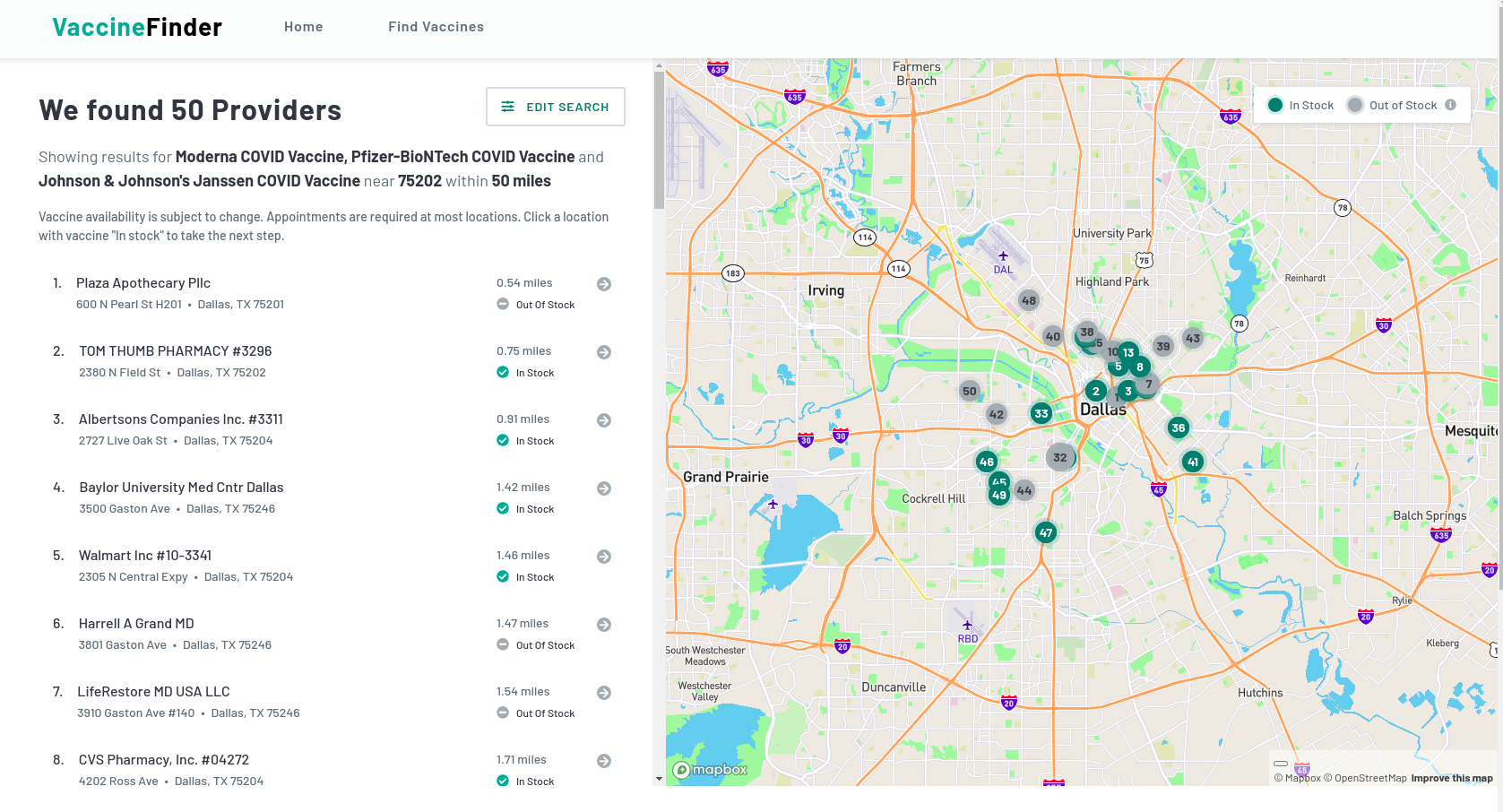Click the We found 50 Providers heading
The image size is (1503, 812).
pos(190,110)
